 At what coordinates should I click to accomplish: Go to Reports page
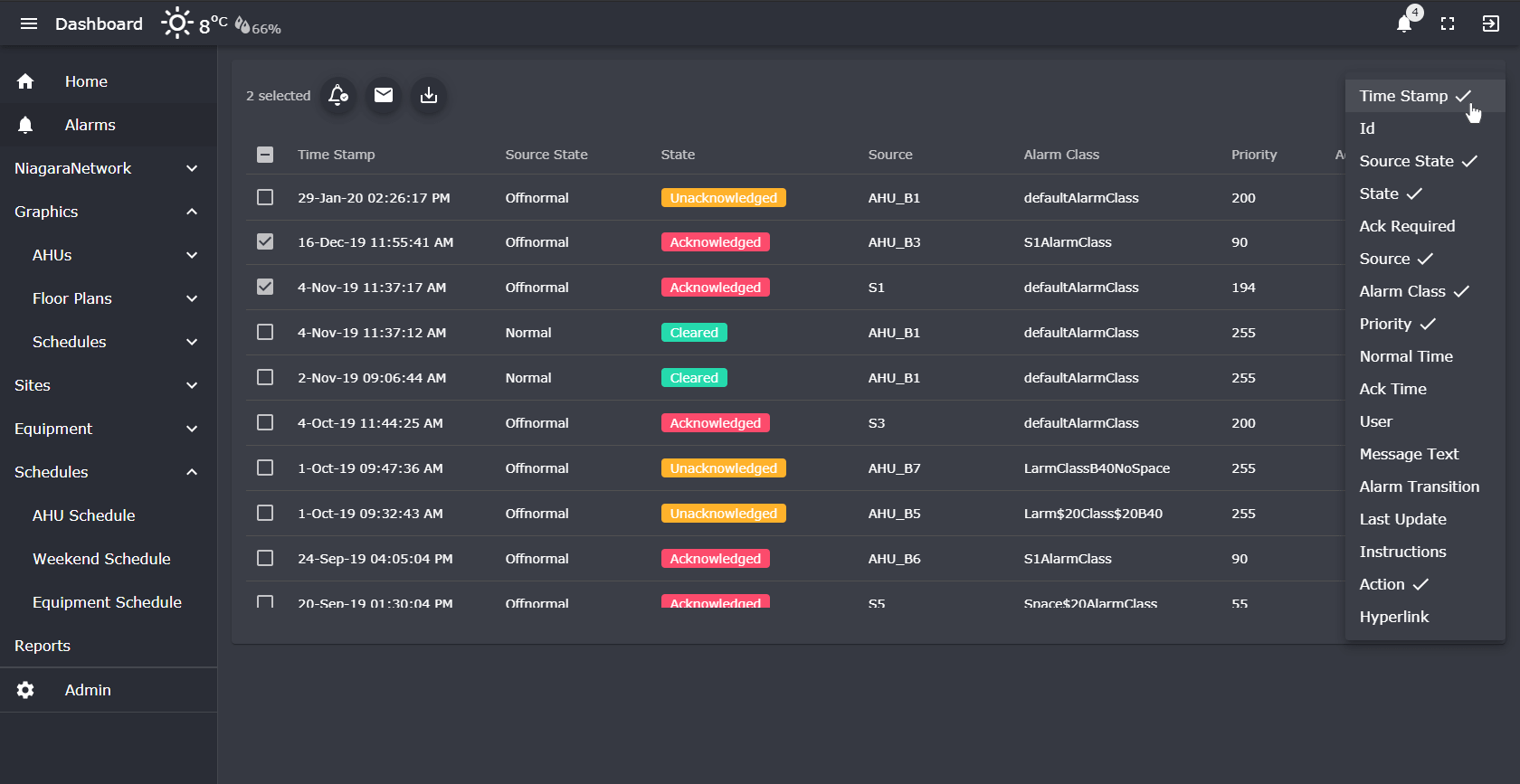pos(43,646)
